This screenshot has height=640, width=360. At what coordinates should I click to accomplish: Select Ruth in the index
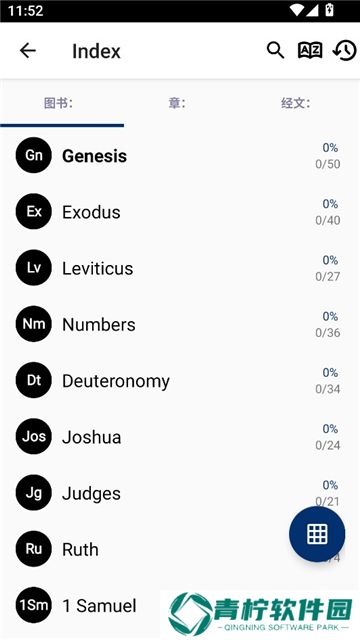(80, 550)
